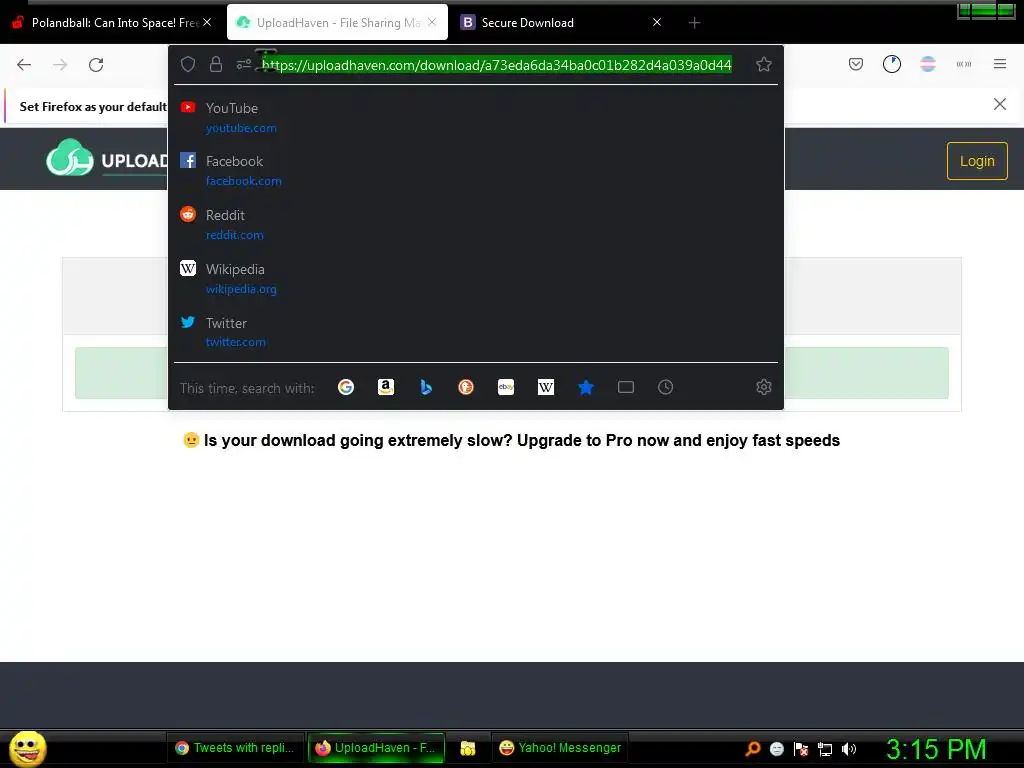Image resolution: width=1024 pixels, height=768 pixels.
Task: Search bookmarks via blue star icon
Action: (586, 387)
